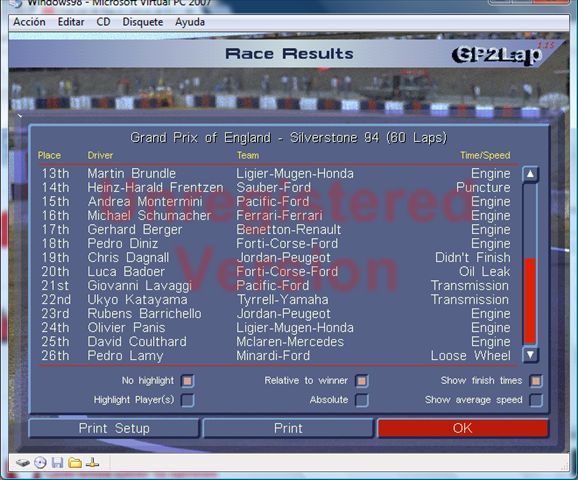Click the CD drive status icon
The height and width of the screenshot is (480, 578).
pyautogui.click(x=40, y=462)
